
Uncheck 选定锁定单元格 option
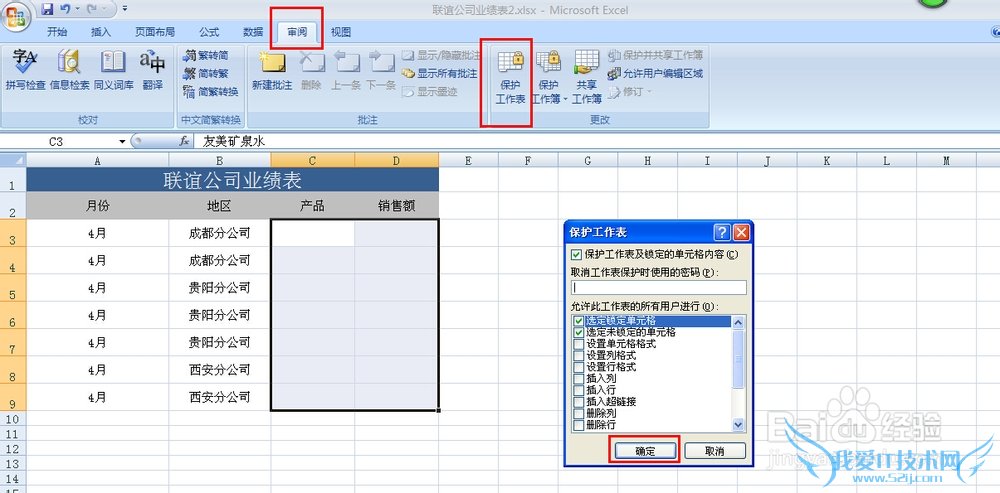(x=578, y=321)
